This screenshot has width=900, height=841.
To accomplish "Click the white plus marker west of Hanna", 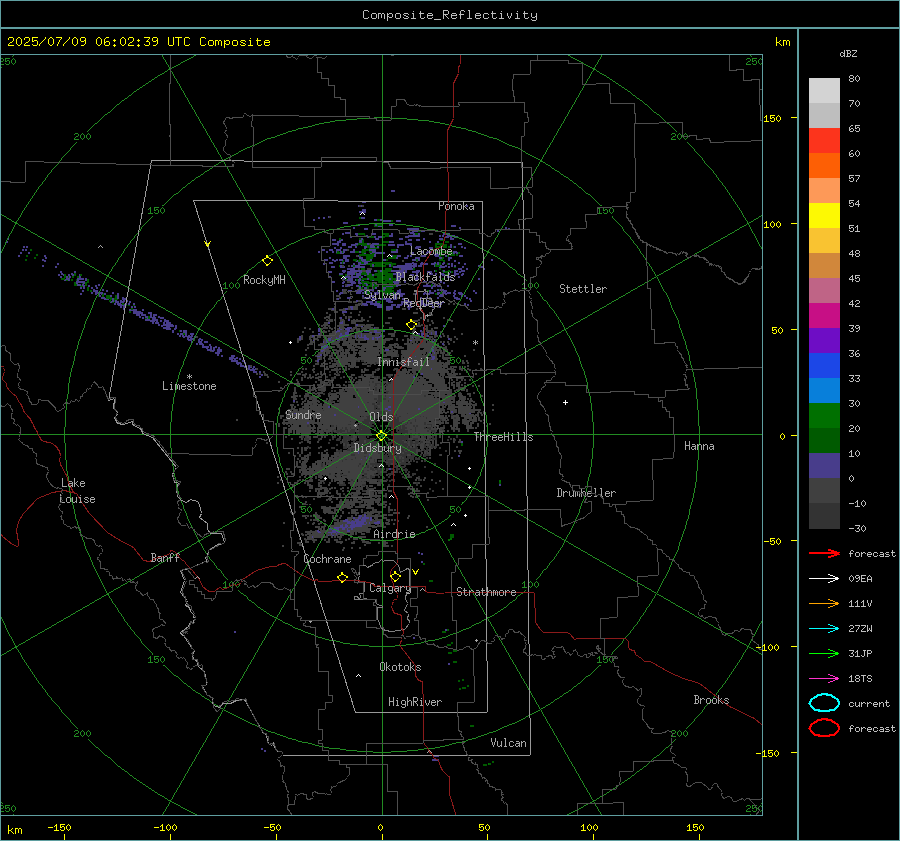I will [x=565, y=402].
